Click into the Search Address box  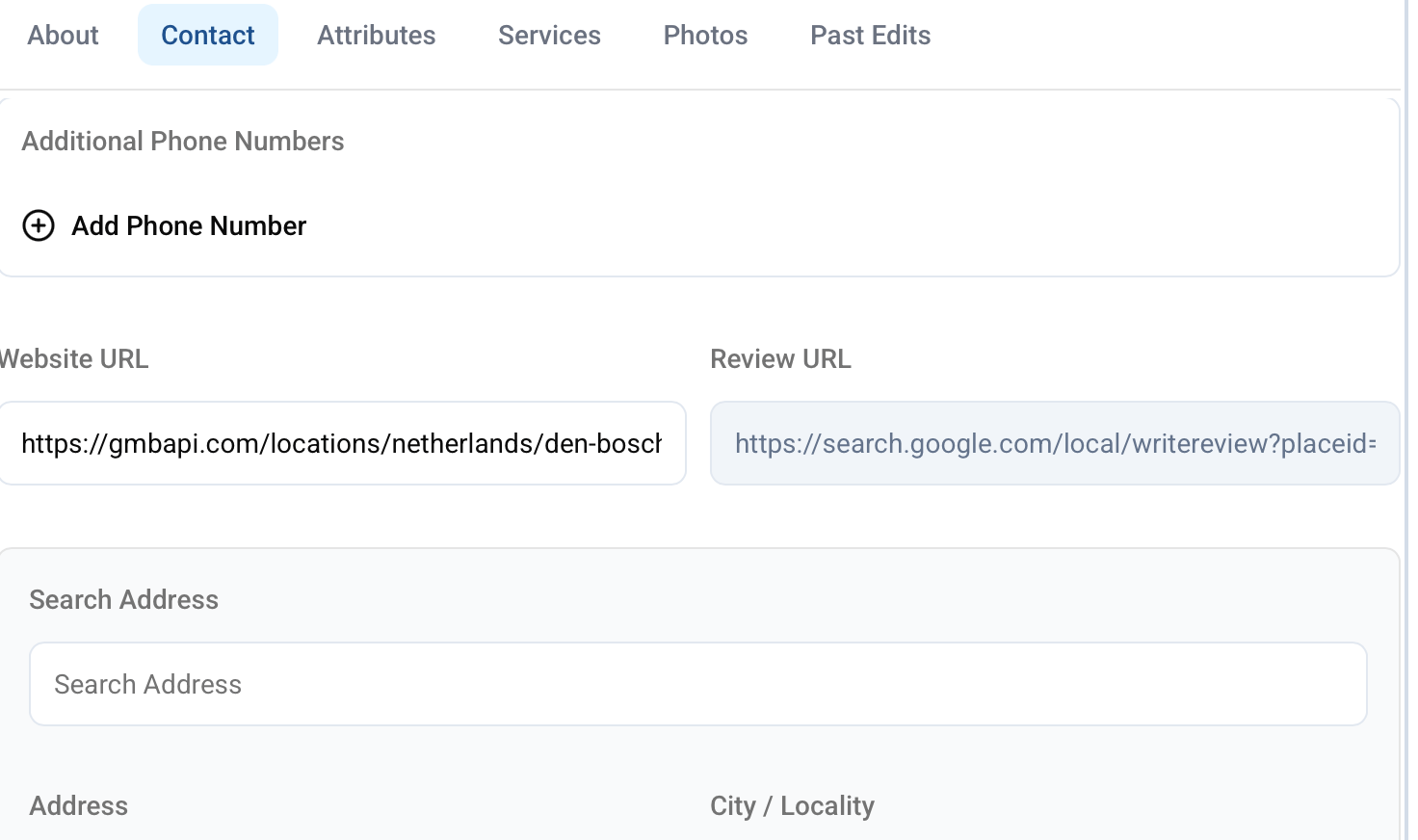click(x=697, y=684)
